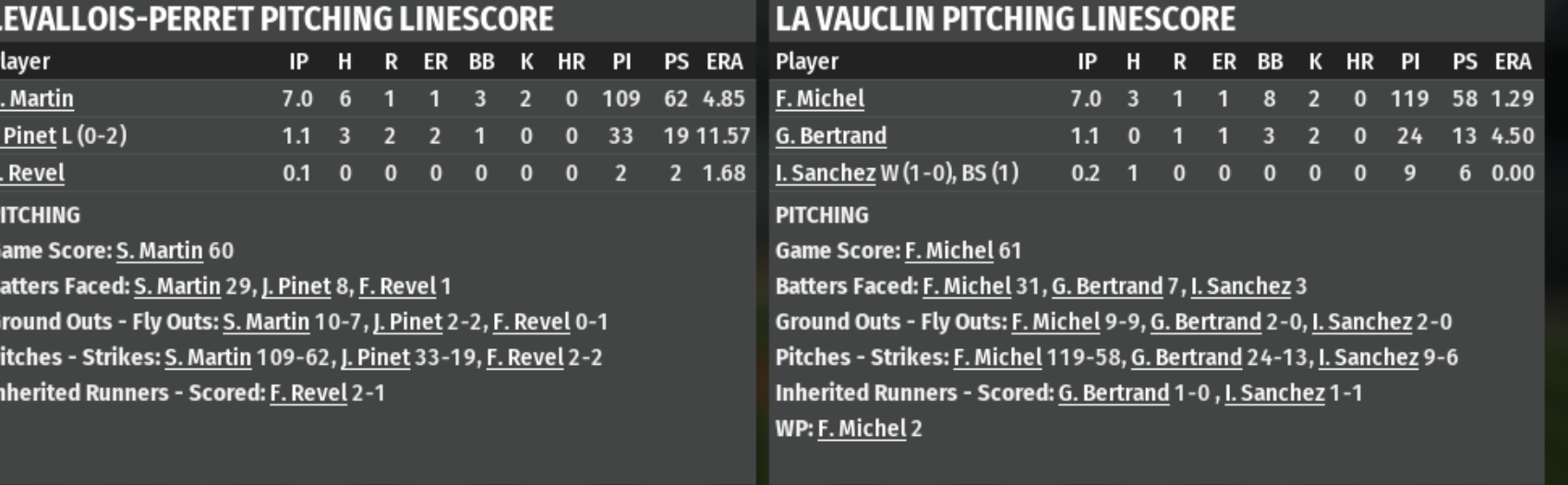
Task: Click G. Bertrand in Pitches - Strikes line
Action: 1187,358
